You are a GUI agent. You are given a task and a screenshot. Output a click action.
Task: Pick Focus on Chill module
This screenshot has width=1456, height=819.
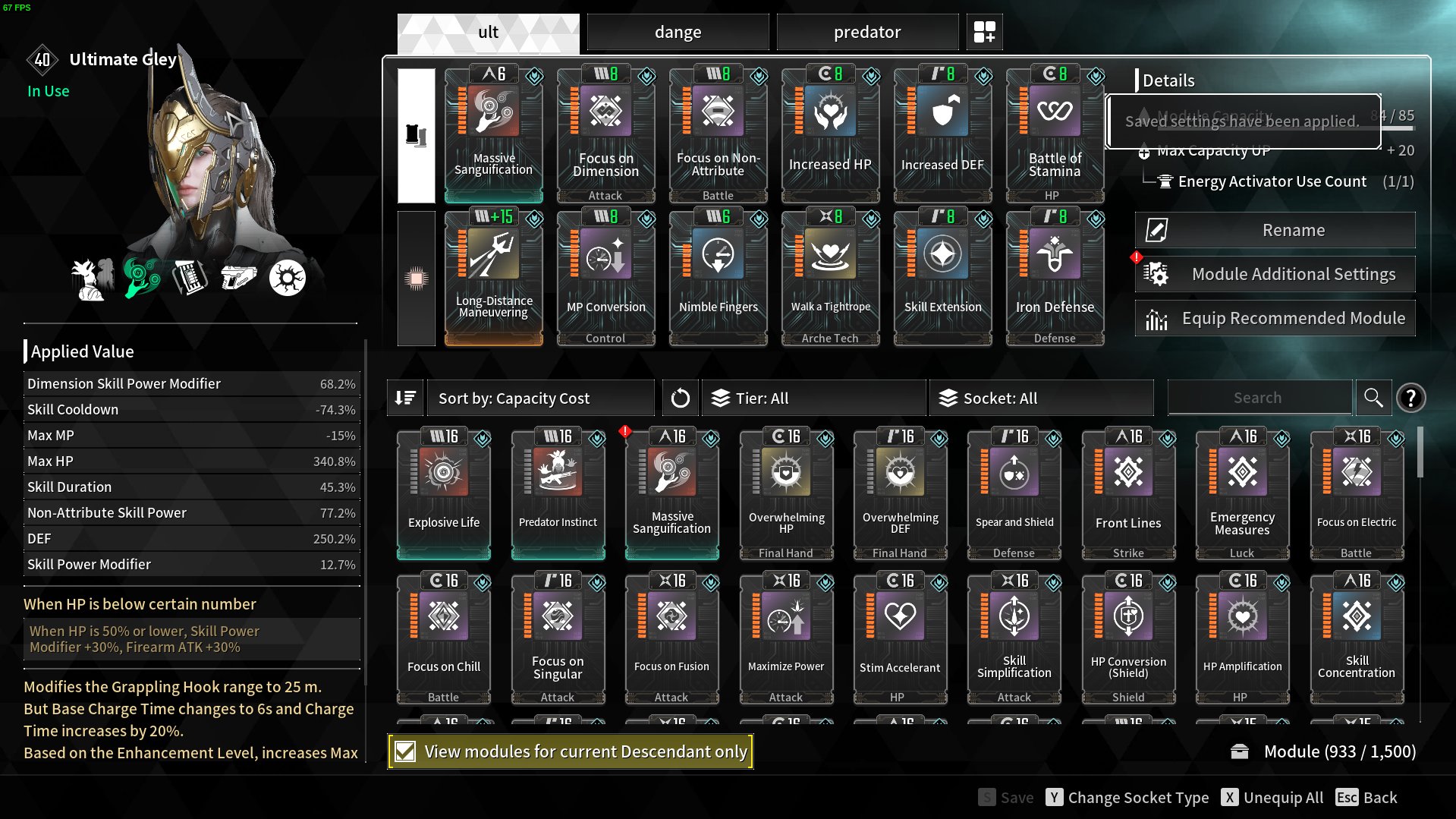[444, 638]
